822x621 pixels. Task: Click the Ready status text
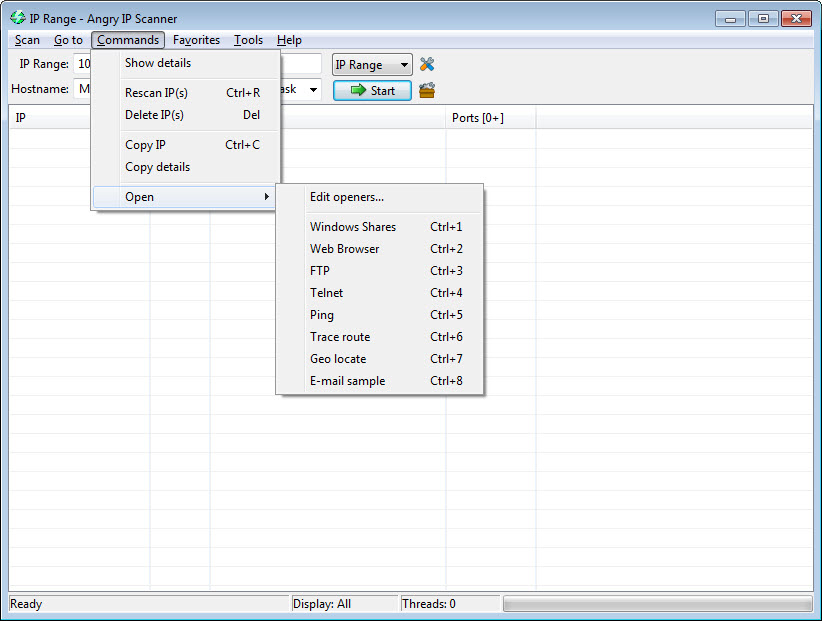(26, 604)
